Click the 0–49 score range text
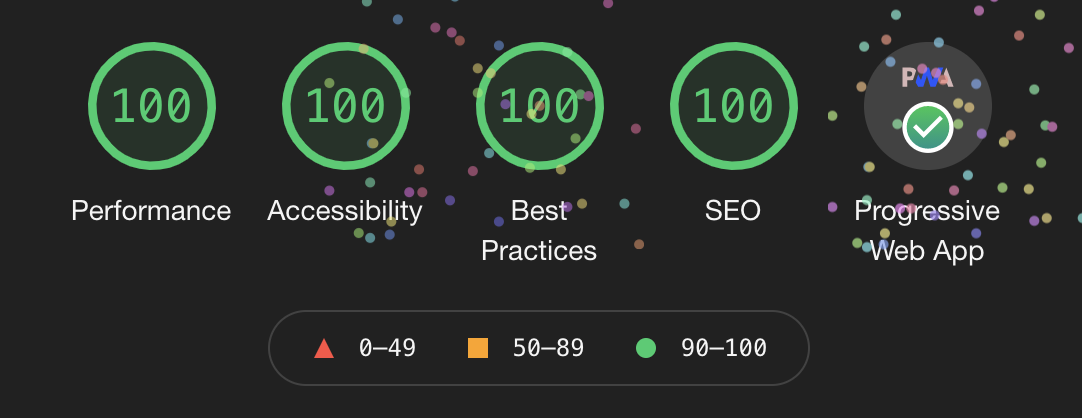The image size is (1082, 418). point(387,348)
